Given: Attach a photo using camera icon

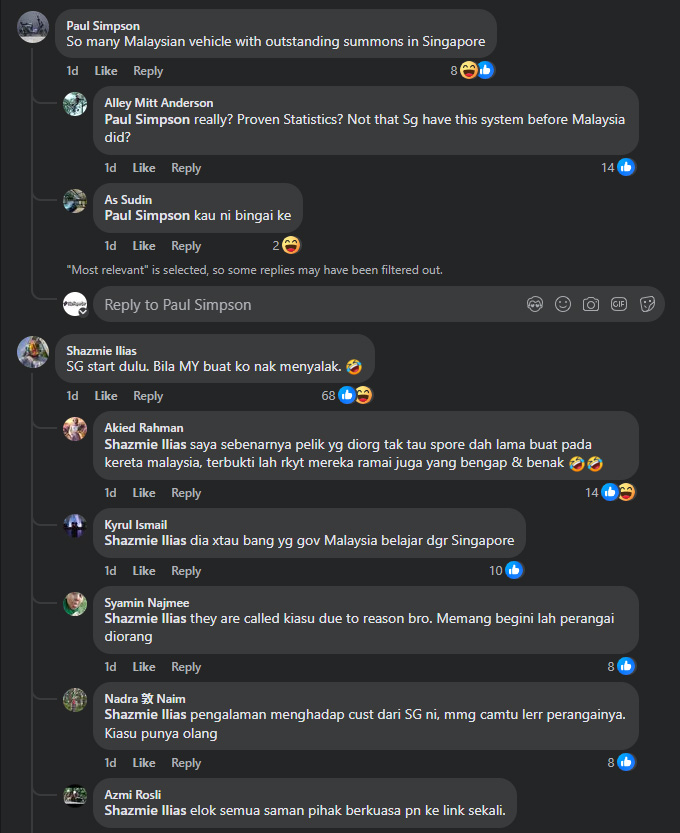Looking at the screenshot, I should pyautogui.click(x=591, y=304).
